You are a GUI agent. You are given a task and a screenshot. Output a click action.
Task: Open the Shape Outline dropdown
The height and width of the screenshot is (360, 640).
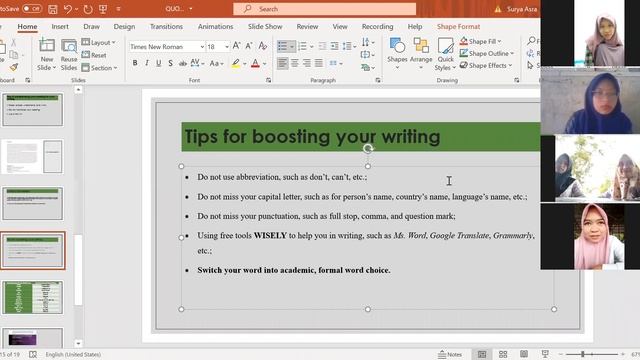[487, 53]
